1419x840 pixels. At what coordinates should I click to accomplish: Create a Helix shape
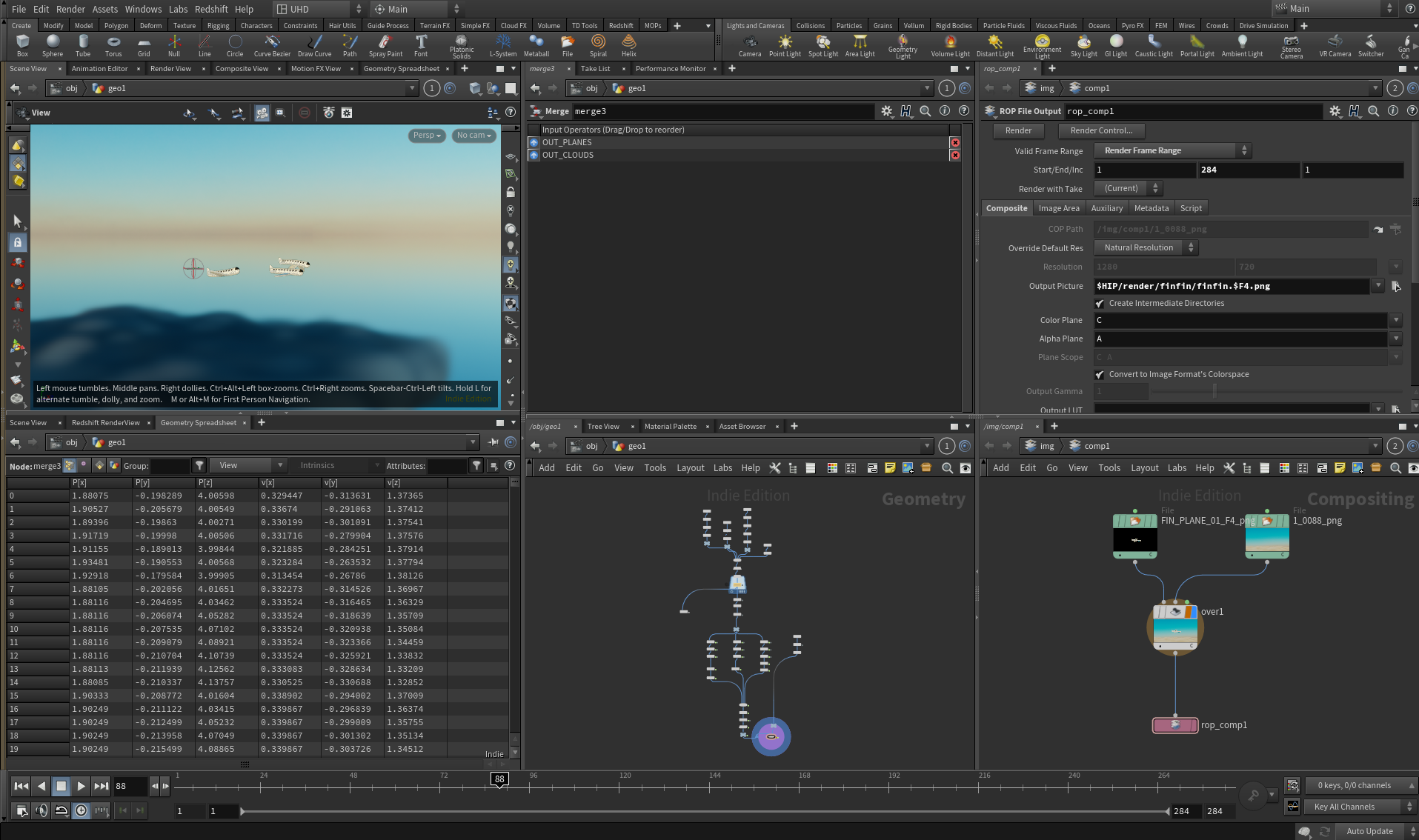[x=628, y=45]
